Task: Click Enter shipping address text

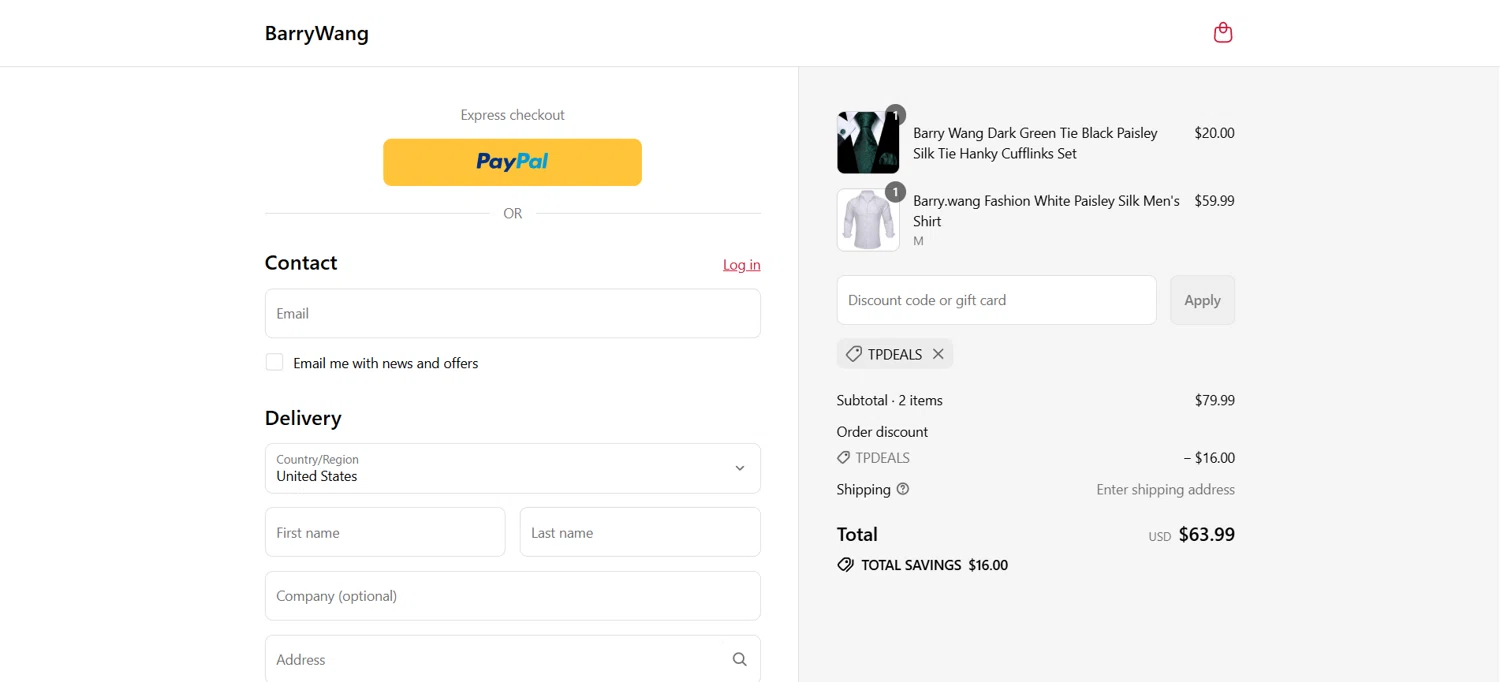Action: coord(1165,490)
